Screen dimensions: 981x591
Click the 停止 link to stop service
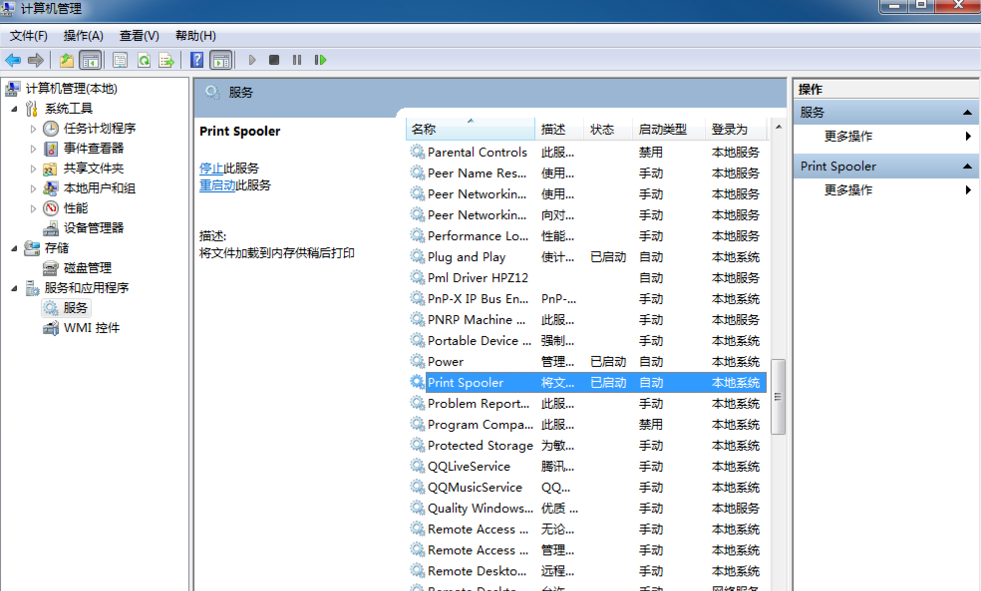click(211, 168)
